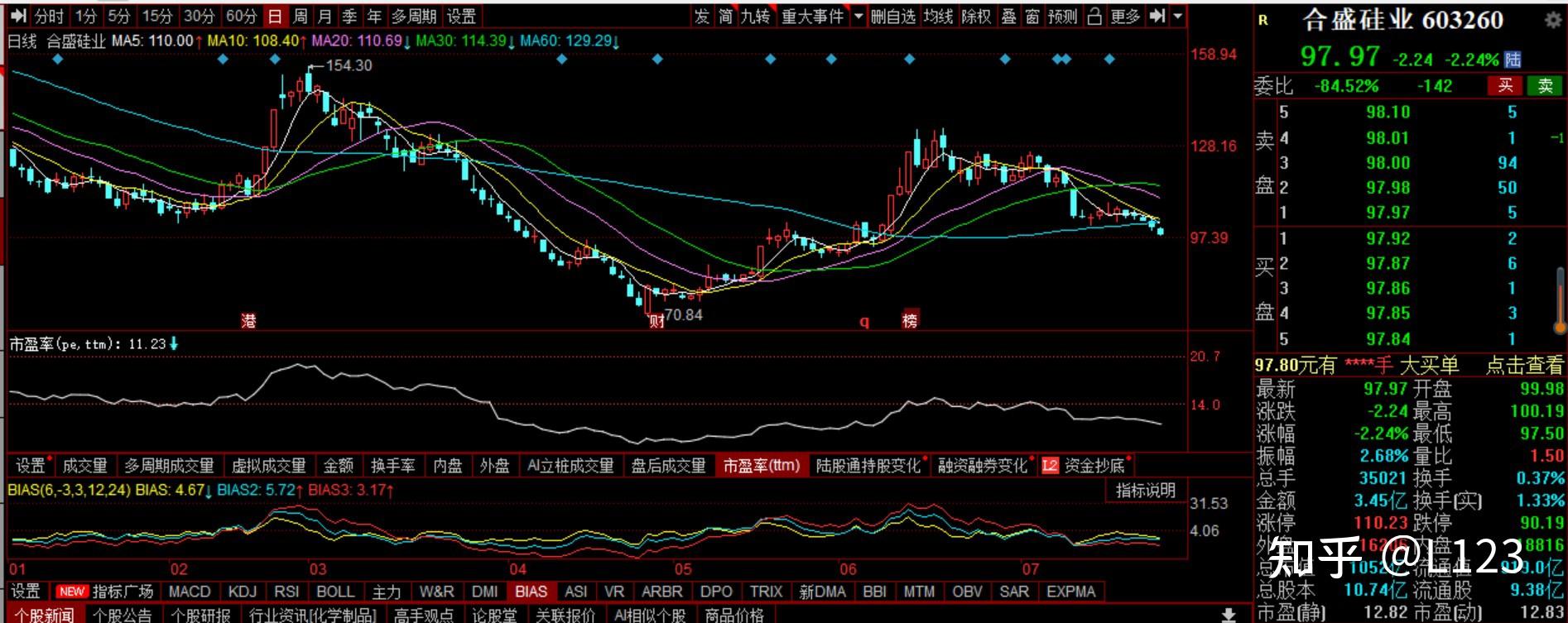Select the KDJ indicator tab
Screen dimensions: 1568x623
[x=242, y=592]
